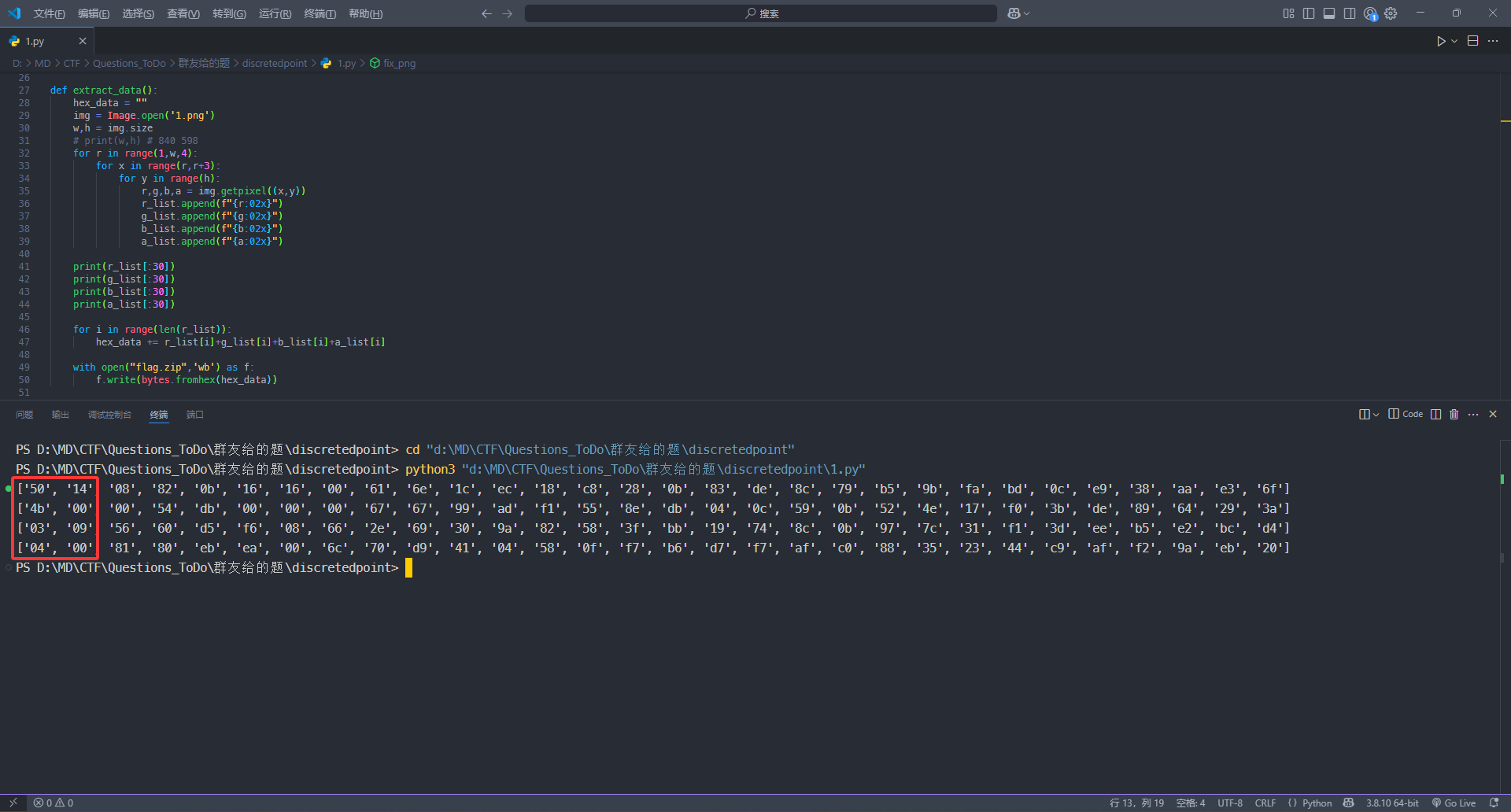Click the new terminal split icon in the panel toolbar
The image size is (1511, 812).
click(x=1365, y=415)
